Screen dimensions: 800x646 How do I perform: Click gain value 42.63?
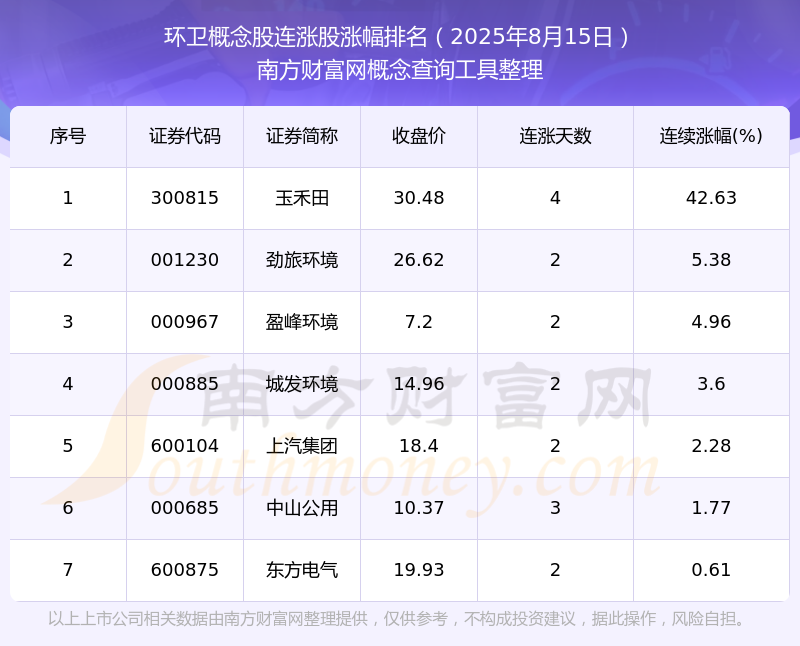click(711, 198)
